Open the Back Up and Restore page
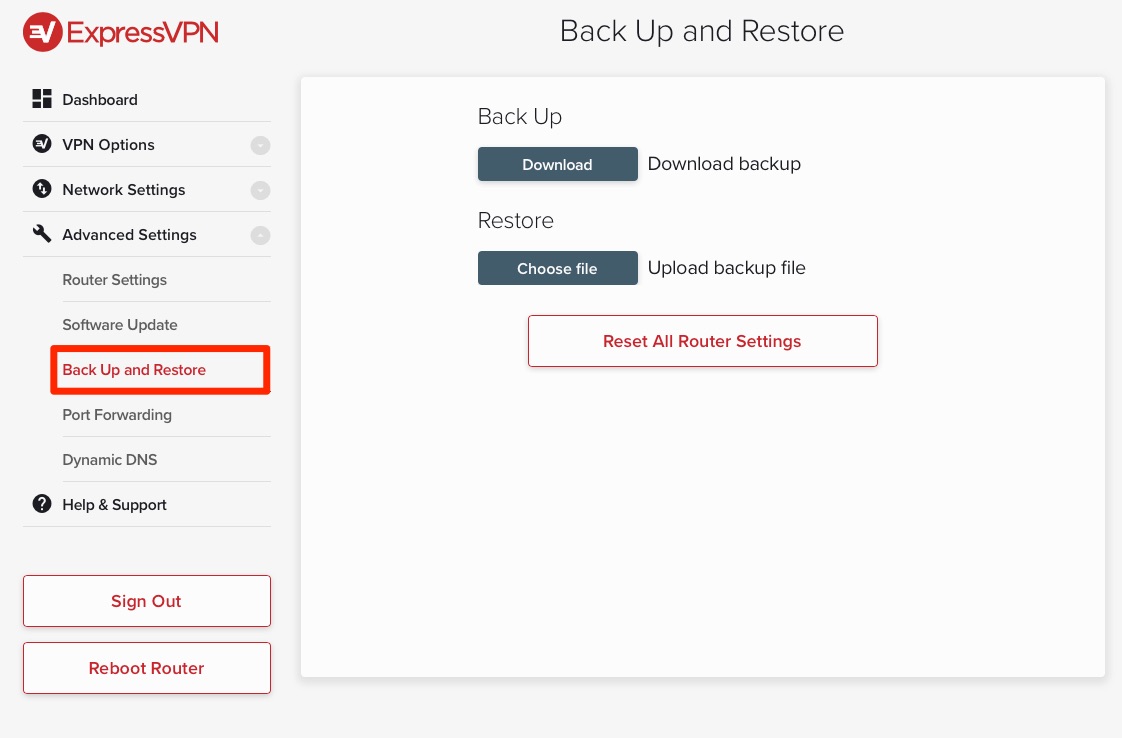 click(134, 370)
